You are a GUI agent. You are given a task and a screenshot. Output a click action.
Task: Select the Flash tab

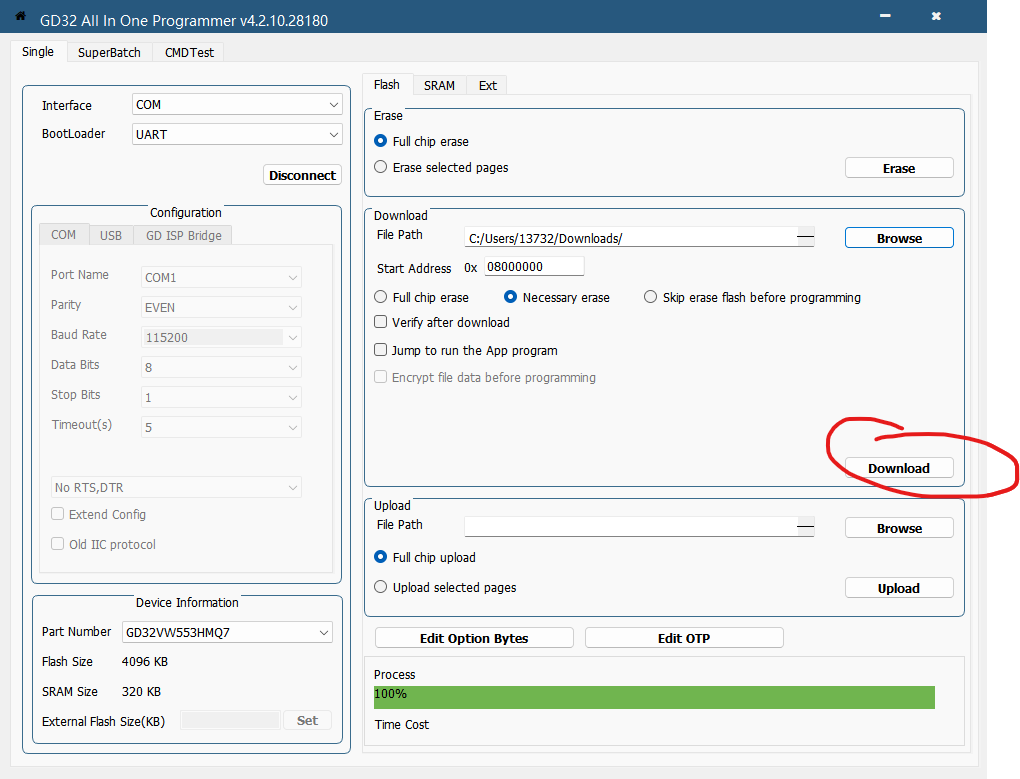coord(387,85)
